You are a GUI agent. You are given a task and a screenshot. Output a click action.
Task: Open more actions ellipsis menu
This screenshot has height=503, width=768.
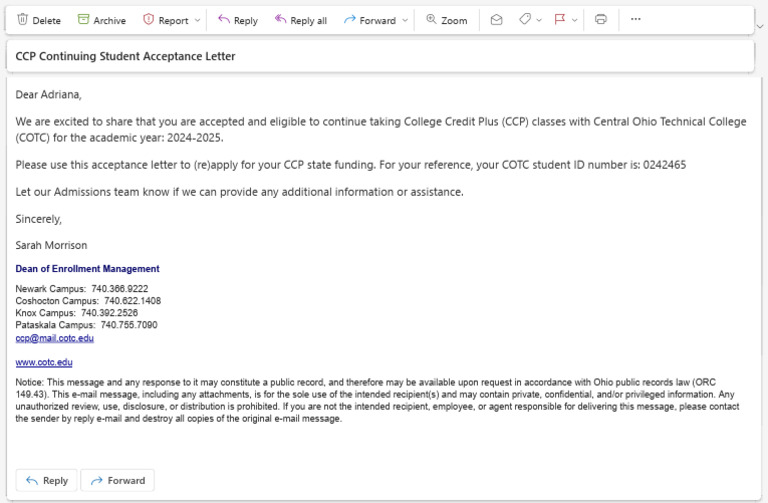point(635,19)
